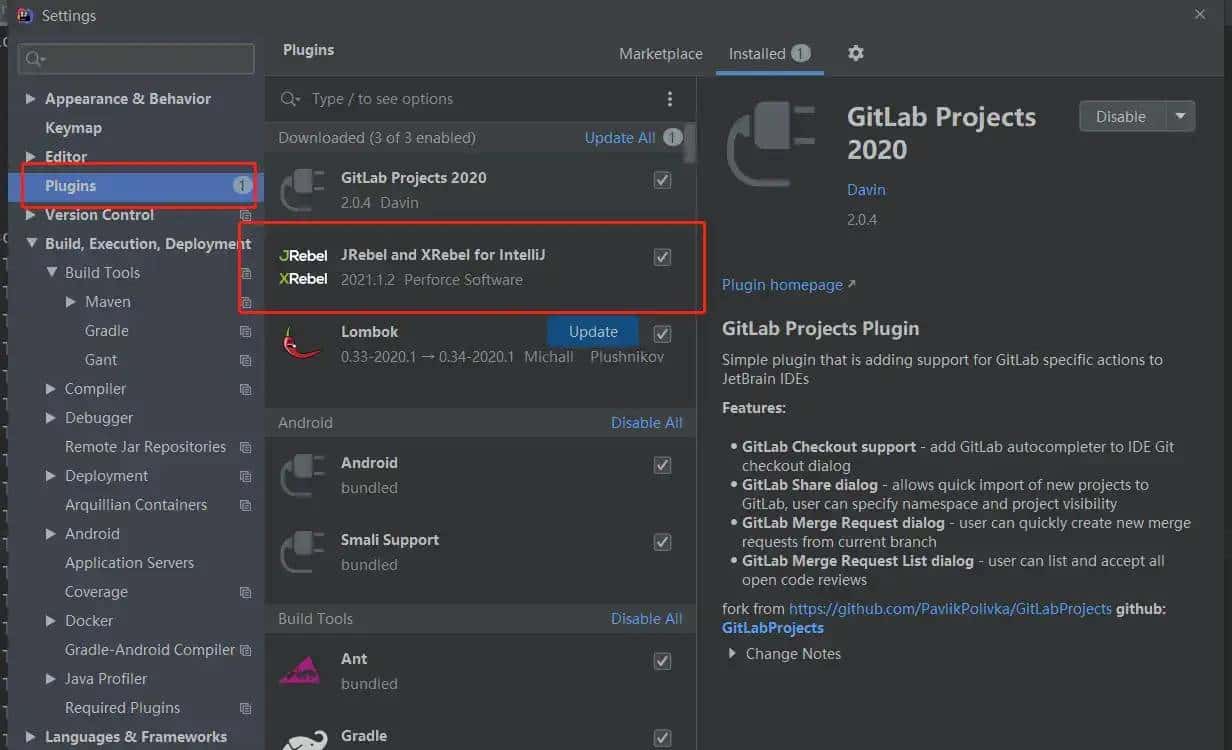Viewport: 1232px width, 750px height.
Task: Click the JRebel and XRebel plugin logo
Action: (303, 267)
